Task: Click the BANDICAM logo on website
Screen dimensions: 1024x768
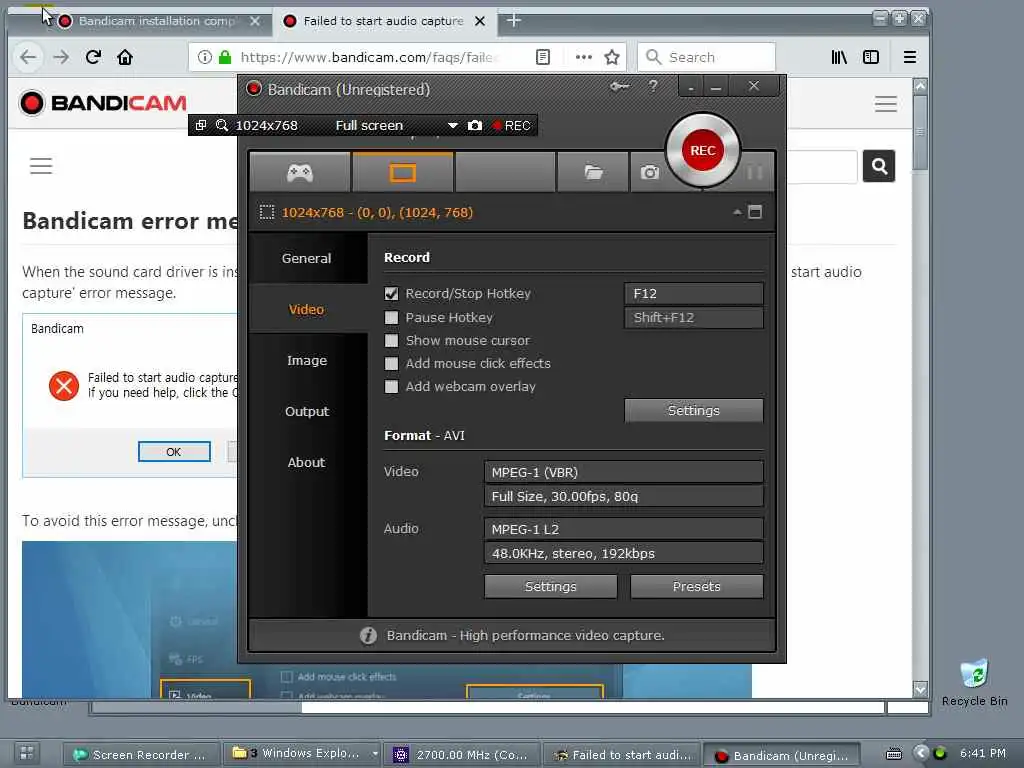Action: 103,103
